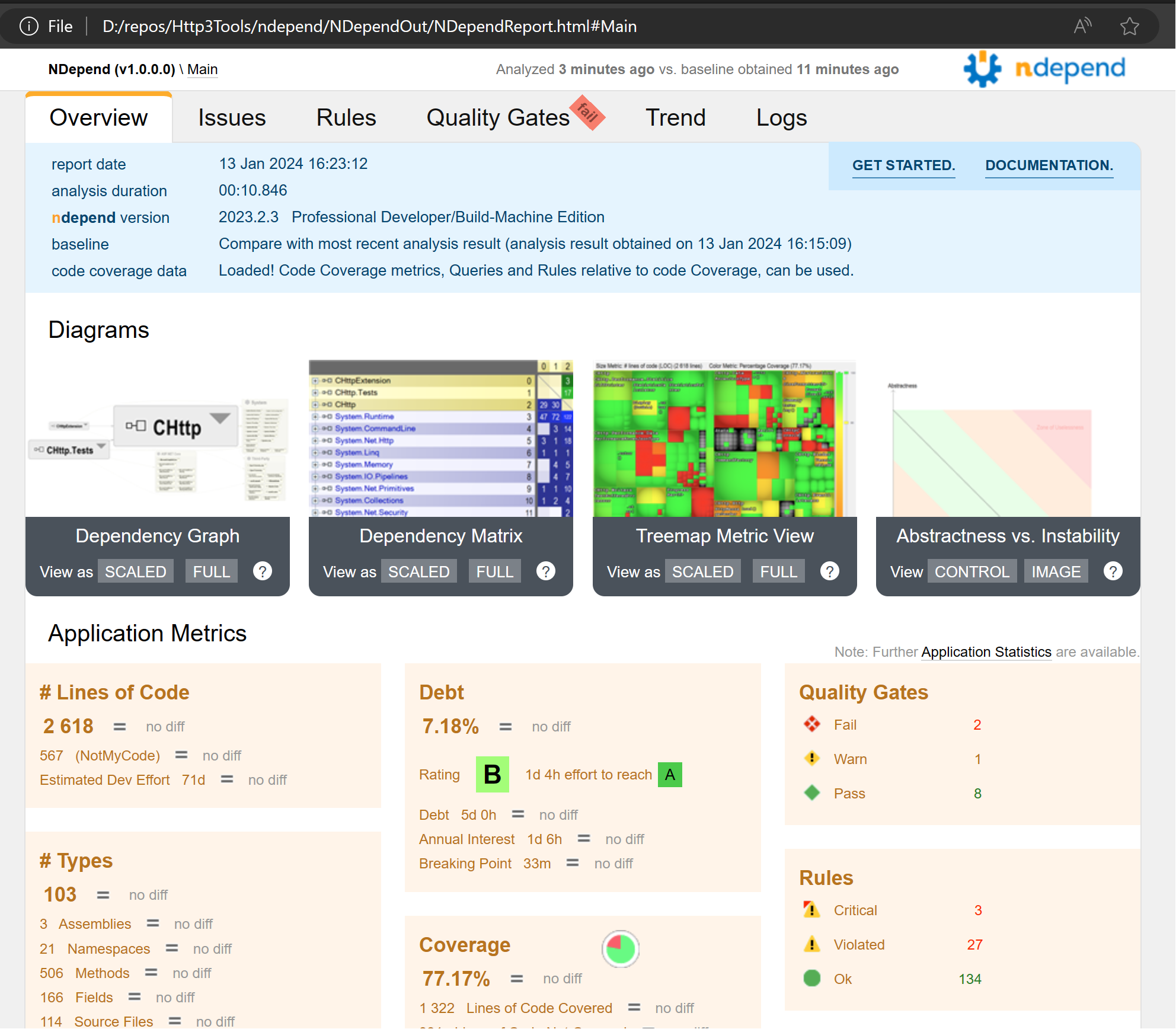
Task: View Treemap Metric View as SCALED
Action: [702, 571]
